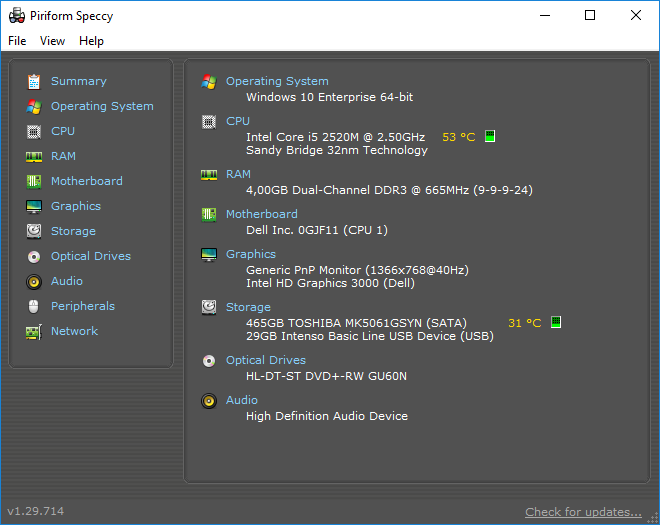The height and width of the screenshot is (525, 660).
Task: Open the File menu
Action: 17,41
